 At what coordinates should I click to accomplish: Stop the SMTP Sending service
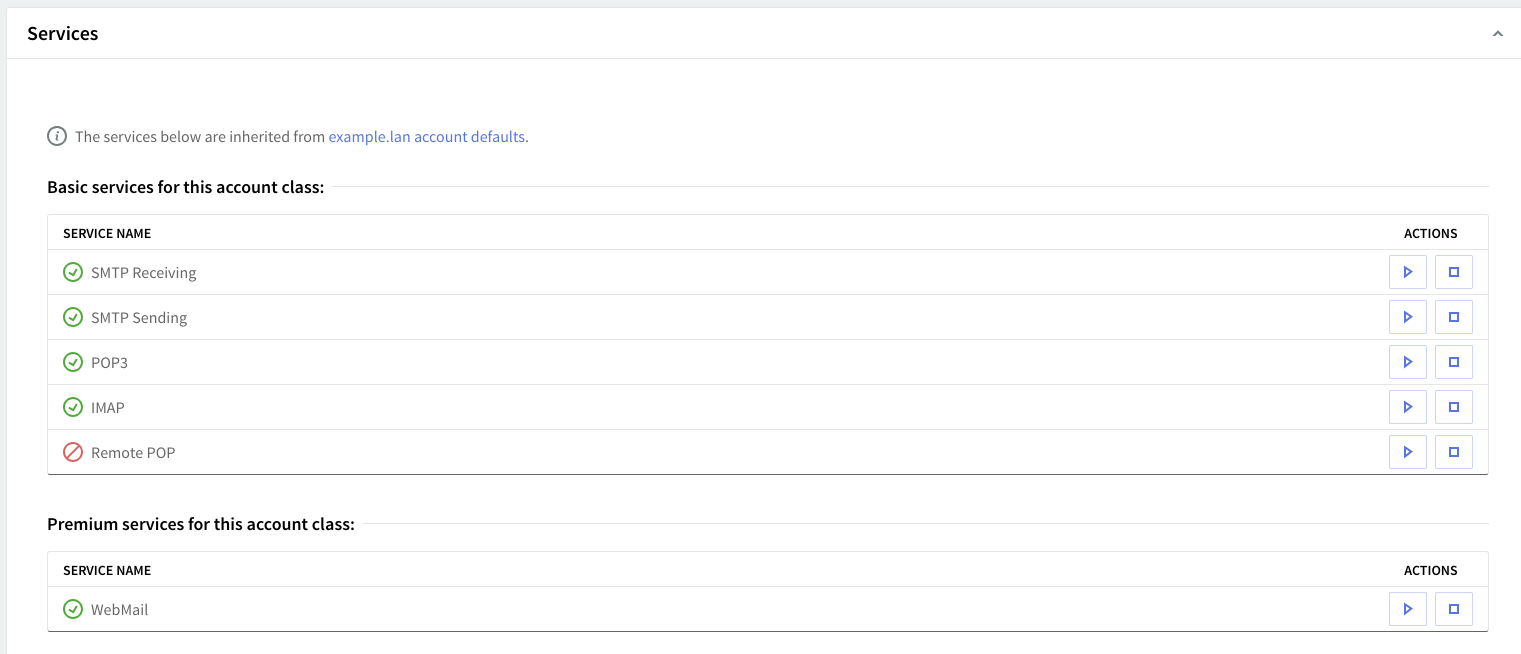click(1453, 317)
